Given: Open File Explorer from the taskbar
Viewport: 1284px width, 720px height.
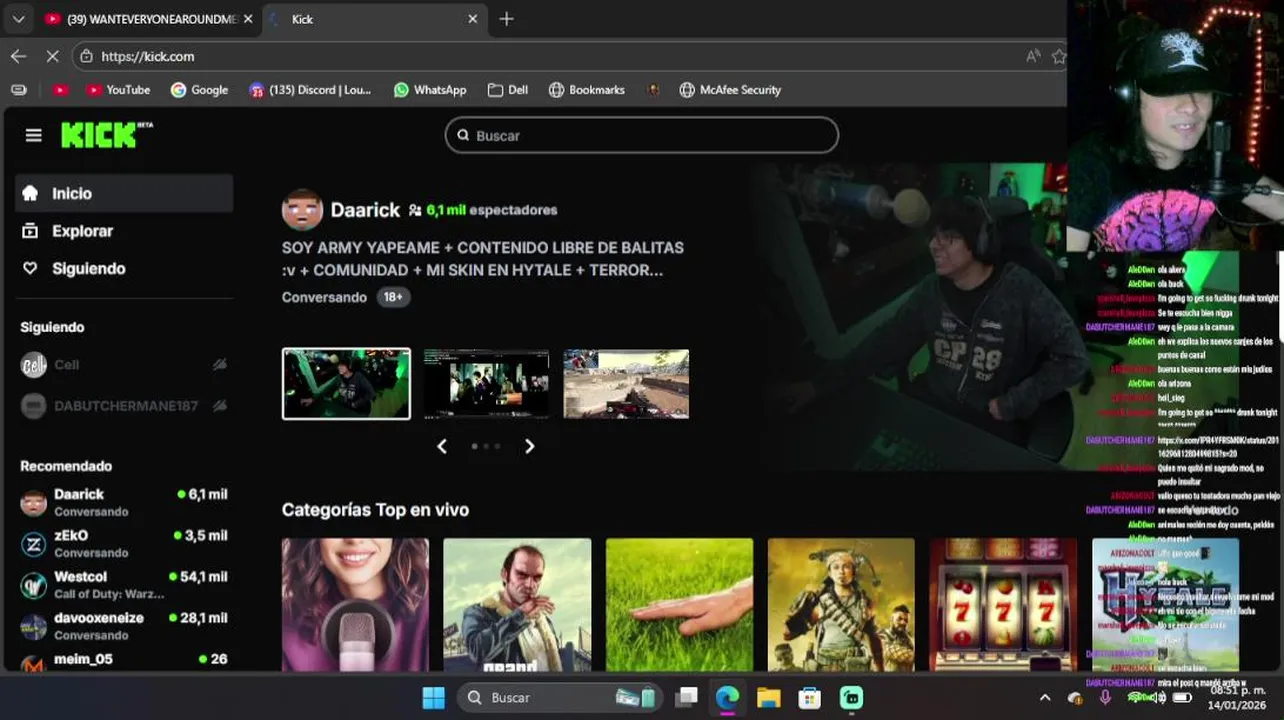Looking at the screenshot, I should (x=768, y=697).
